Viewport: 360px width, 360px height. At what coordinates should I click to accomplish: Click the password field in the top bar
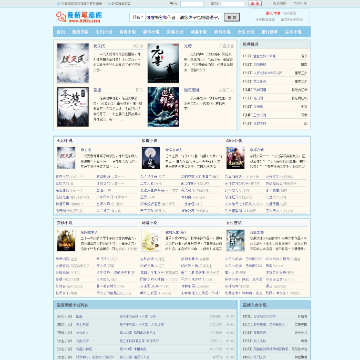[x=233, y=4]
